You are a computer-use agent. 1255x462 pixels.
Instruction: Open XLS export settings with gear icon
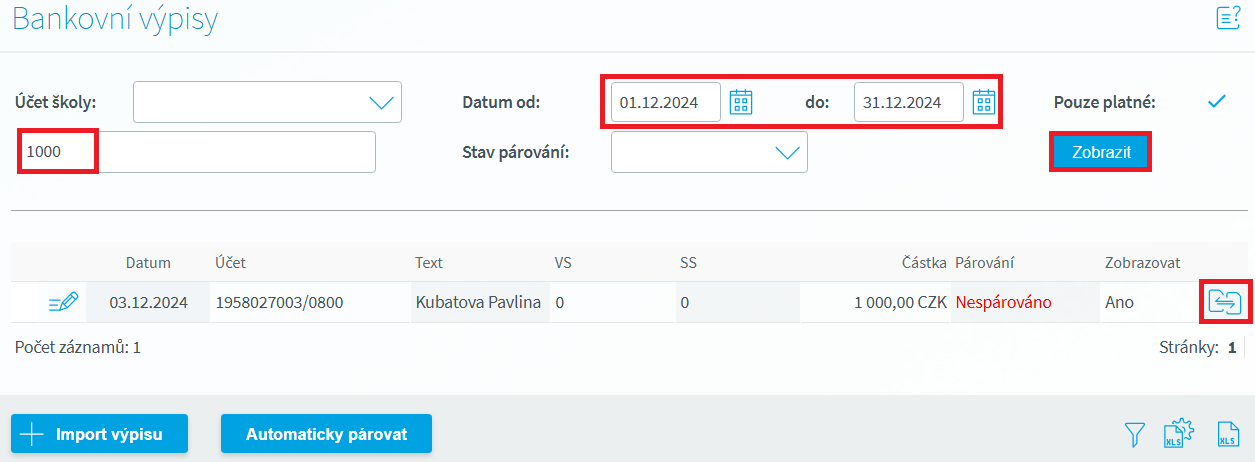[x=1177, y=434]
